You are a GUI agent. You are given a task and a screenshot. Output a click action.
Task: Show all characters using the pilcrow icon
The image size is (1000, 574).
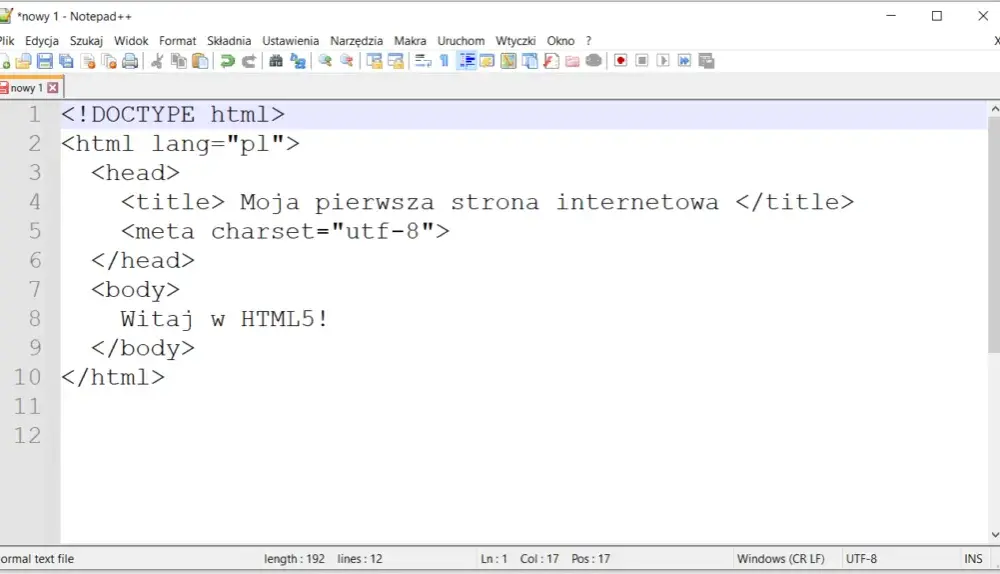coord(445,61)
